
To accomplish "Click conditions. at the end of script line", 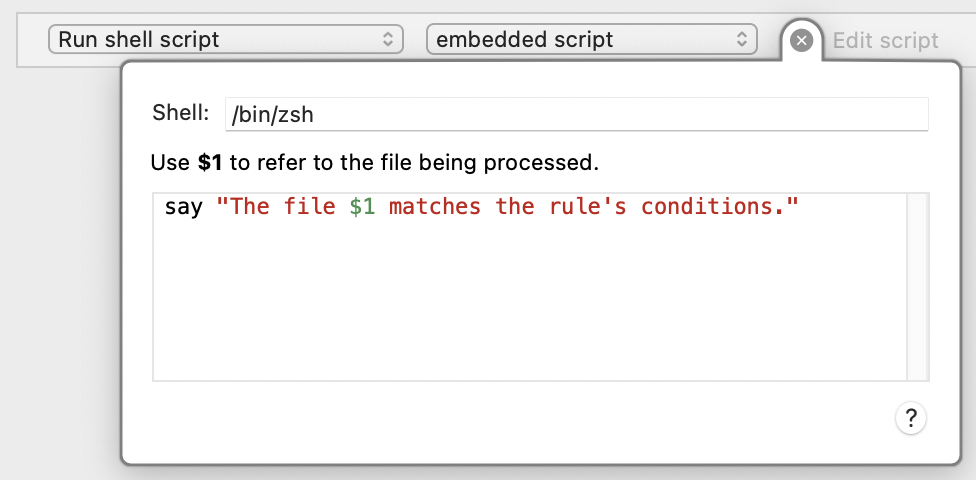I will pos(712,206).
